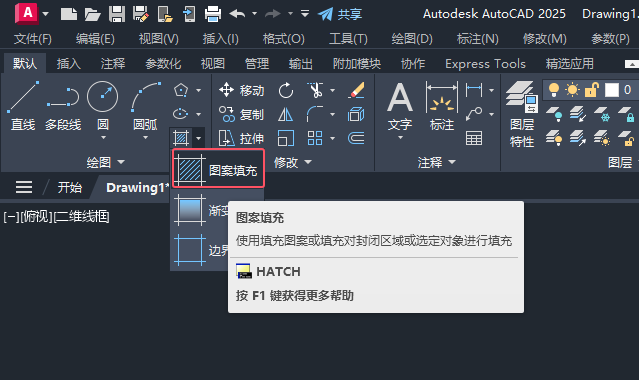
Task: Open Layer Properties (图层特性)
Action: pyautogui.click(x=522, y=114)
